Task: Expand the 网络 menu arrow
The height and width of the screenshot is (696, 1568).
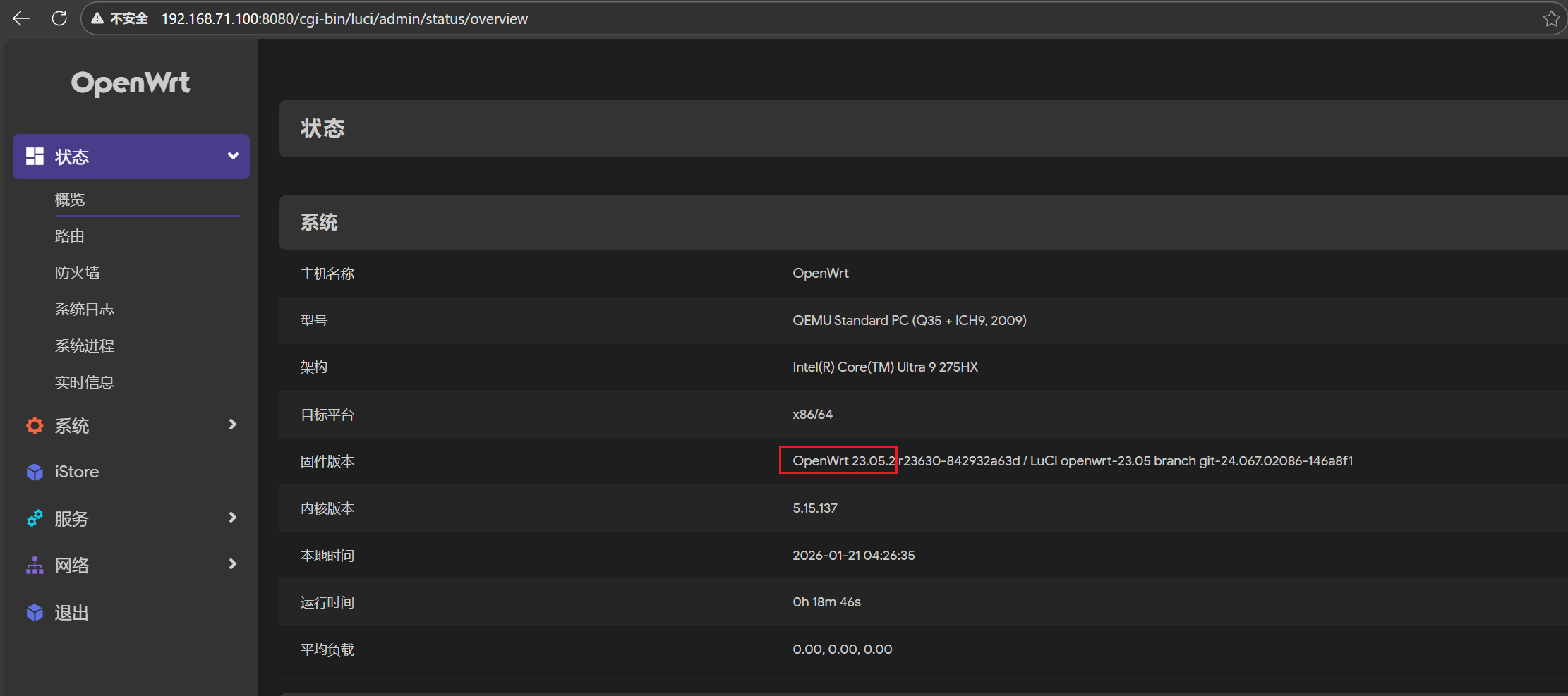Action: pyautogui.click(x=233, y=564)
